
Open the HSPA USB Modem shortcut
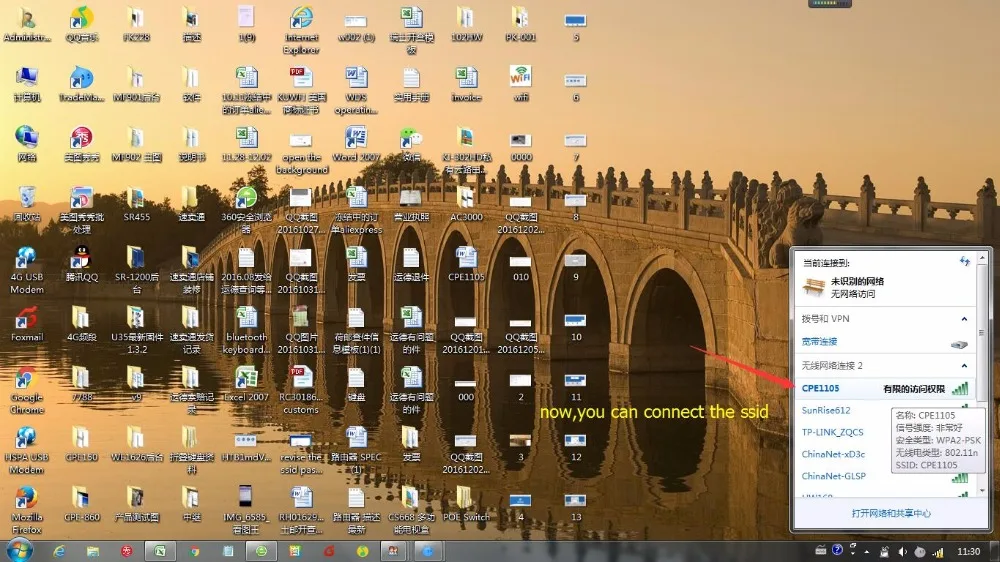27,450
